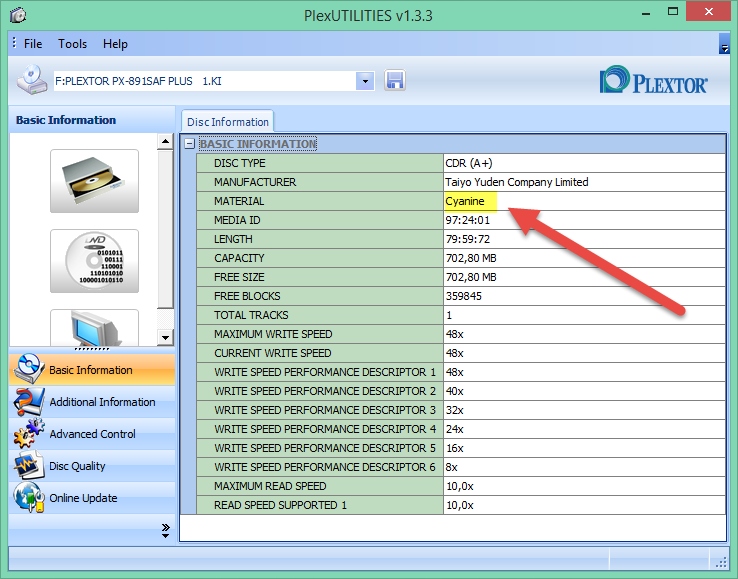Select the disc drive thumbnail icon
This screenshot has width=738, height=579.
coord(94,181)
